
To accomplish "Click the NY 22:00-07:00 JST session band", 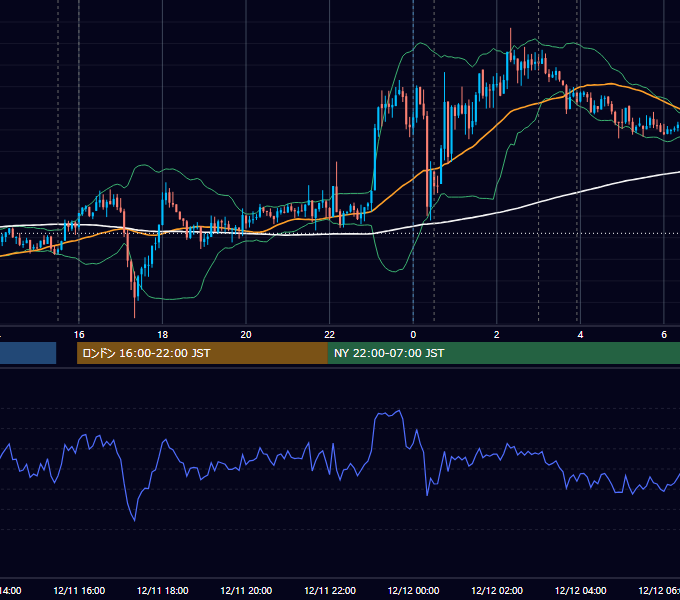I will [x=503, y=353].
